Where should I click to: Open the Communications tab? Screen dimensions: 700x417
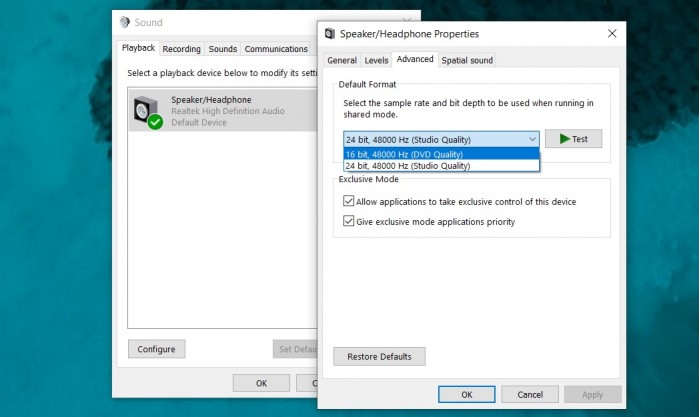pyautogui.click(x=276, y=49)
